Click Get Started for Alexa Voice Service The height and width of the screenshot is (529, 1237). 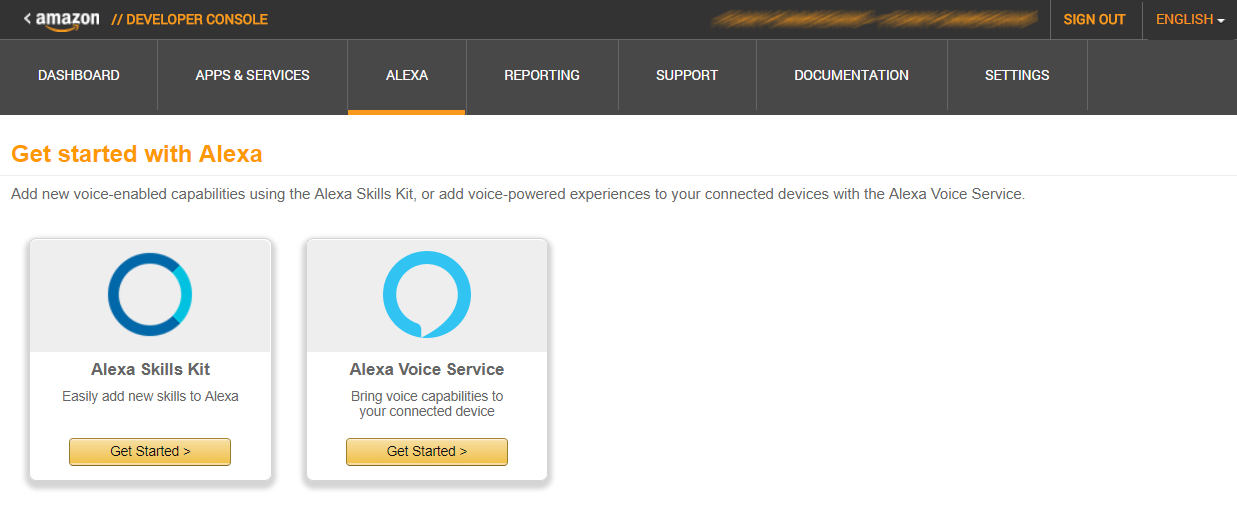427,451
